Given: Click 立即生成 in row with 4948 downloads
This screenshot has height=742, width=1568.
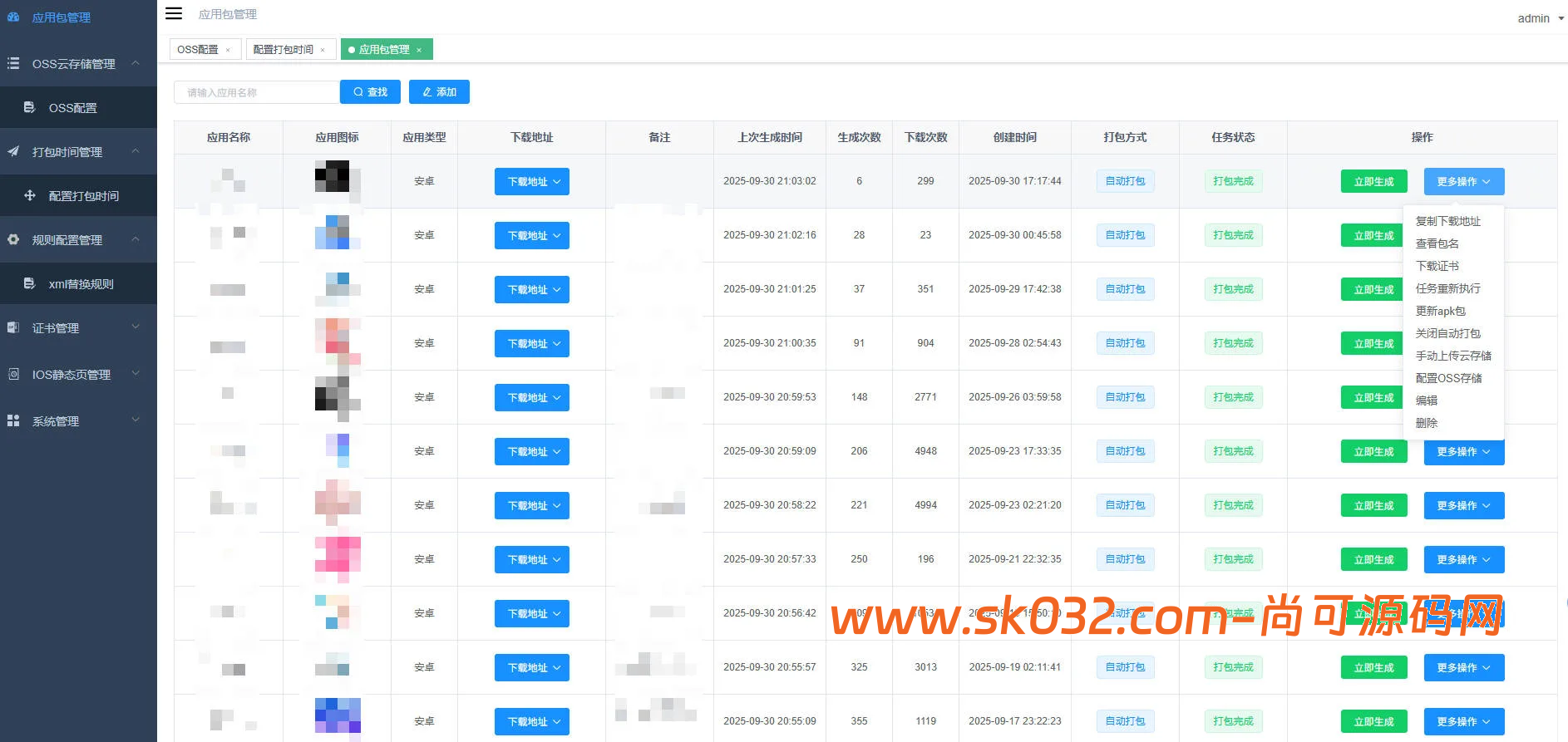Looking at the screenshot, I should tap(1373, 451).
